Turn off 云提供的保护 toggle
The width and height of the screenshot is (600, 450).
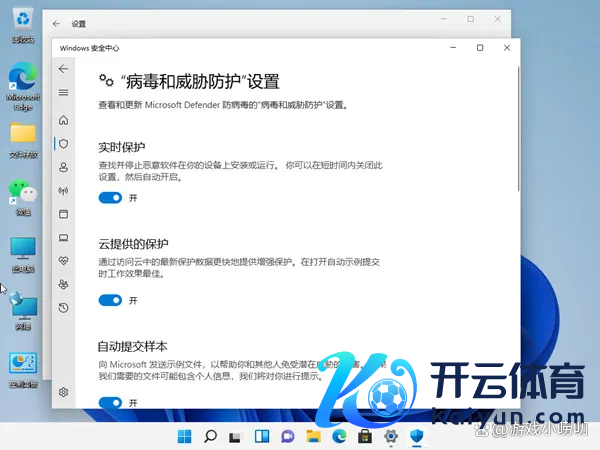coord(110,300)
